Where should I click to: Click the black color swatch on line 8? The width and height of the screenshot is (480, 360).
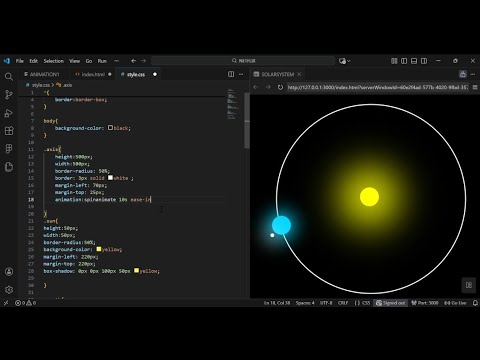point(110,128)
